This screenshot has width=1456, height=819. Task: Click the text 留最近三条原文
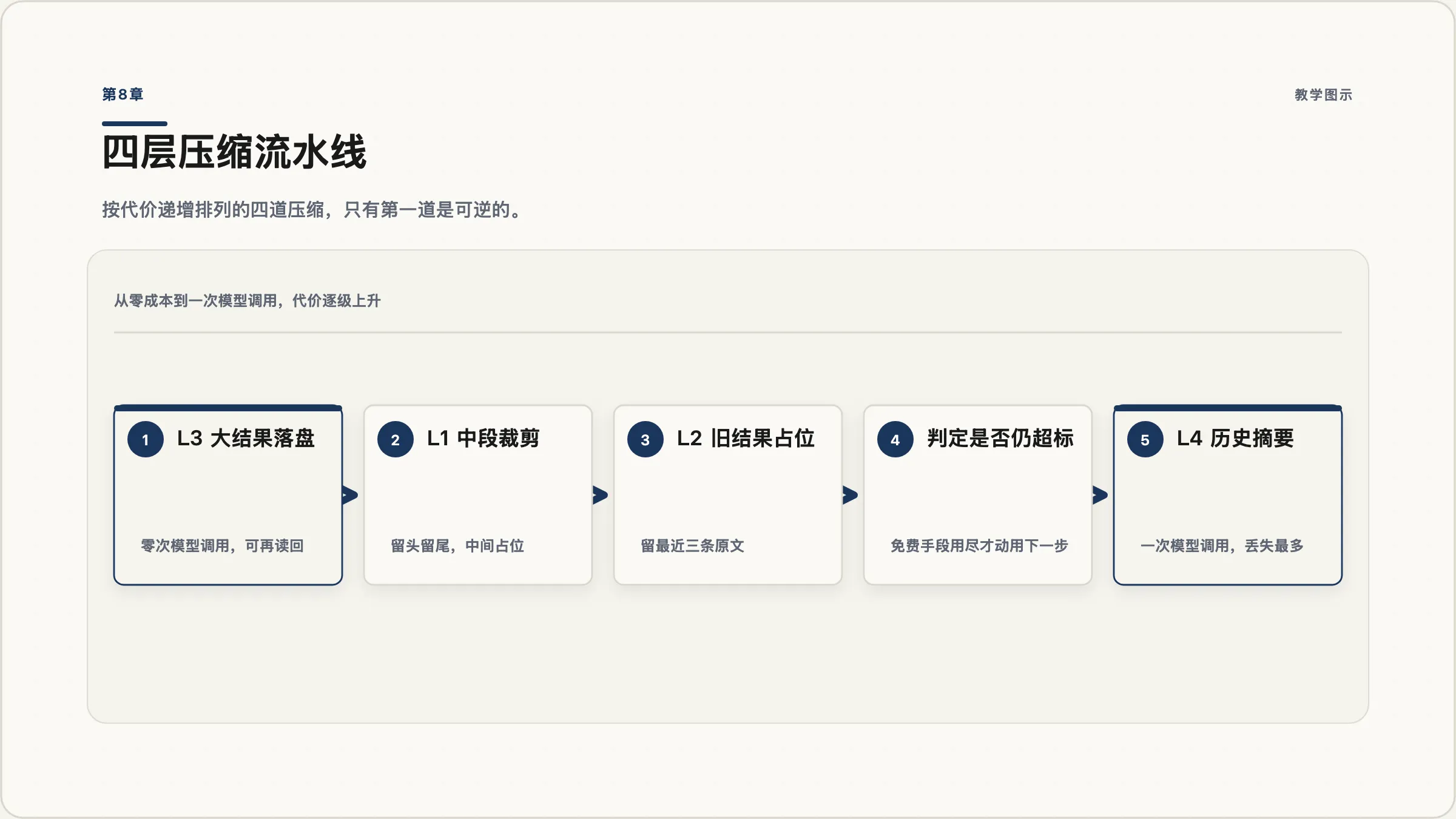(692, 545)
